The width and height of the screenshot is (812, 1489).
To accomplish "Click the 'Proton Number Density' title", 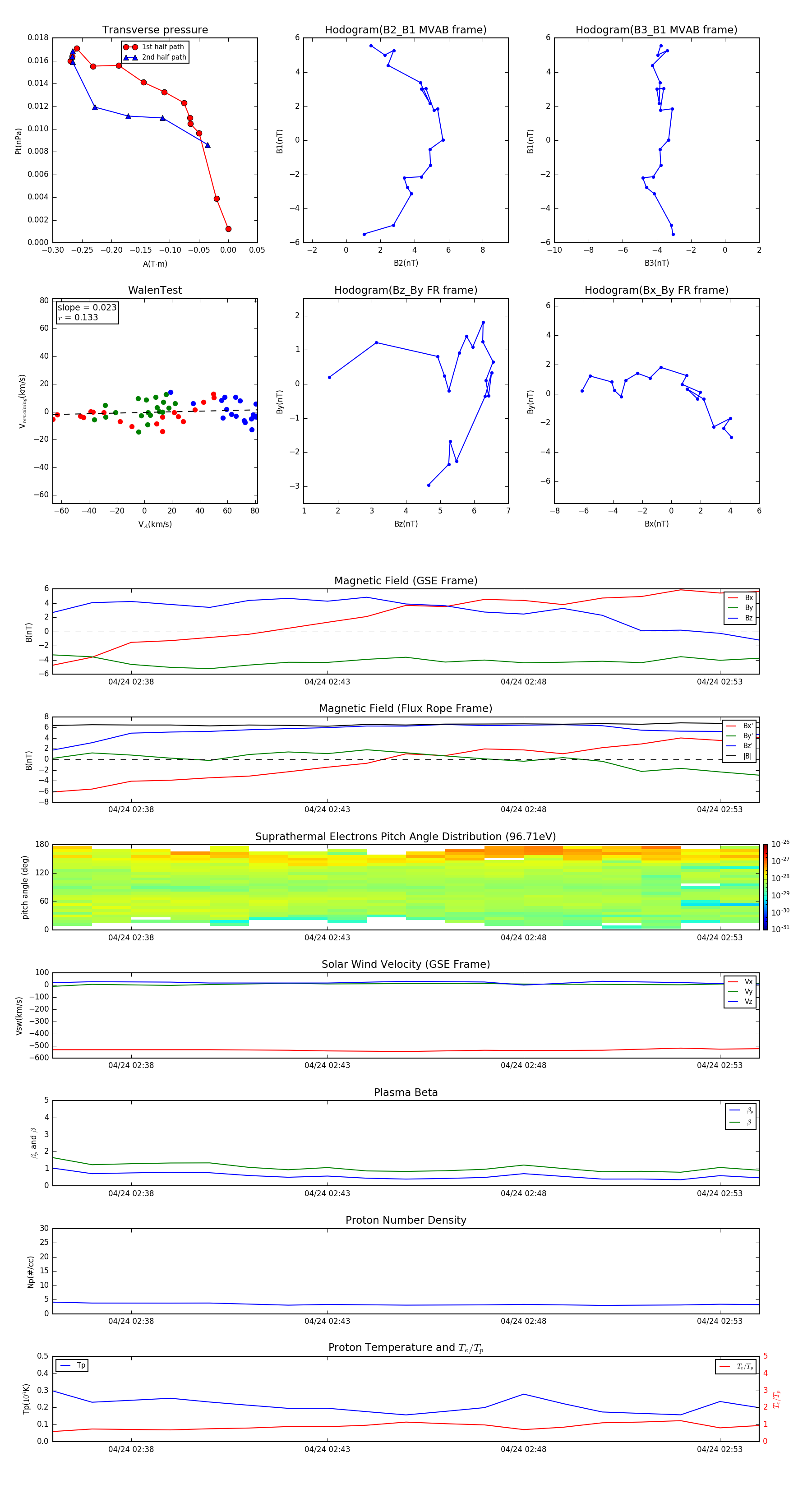I will (406, 1220).
